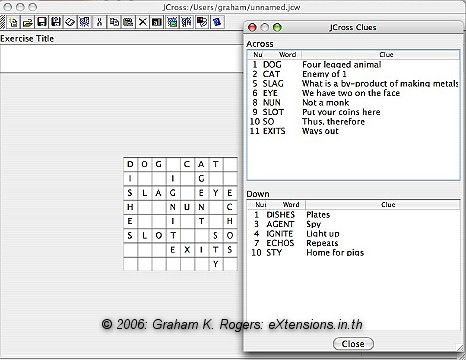Click the Delete X toolbar icon
The height and width of the screenshot is (360, 466).
[142, 22]
